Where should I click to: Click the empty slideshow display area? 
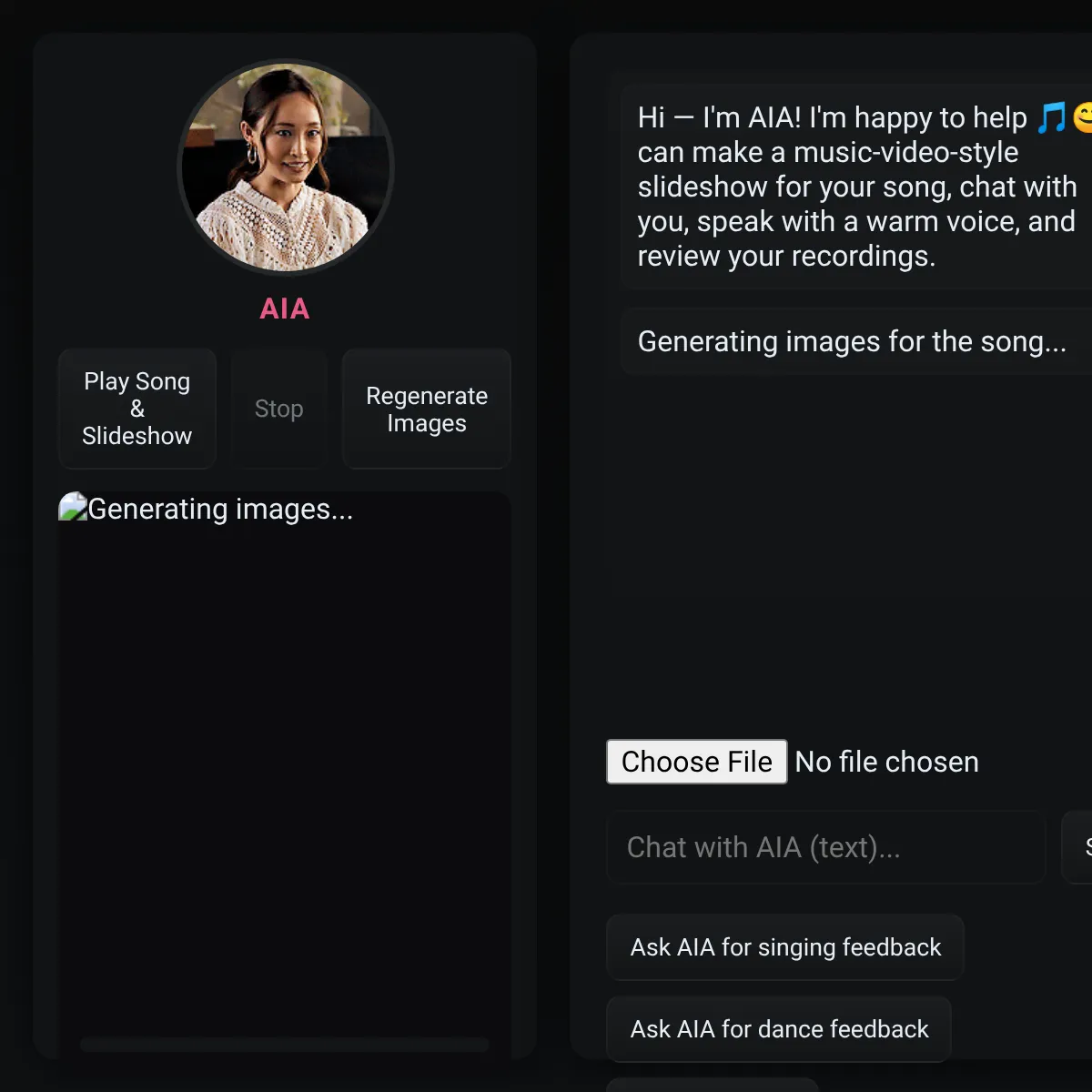pyautogui.click(x=285, y=773)
